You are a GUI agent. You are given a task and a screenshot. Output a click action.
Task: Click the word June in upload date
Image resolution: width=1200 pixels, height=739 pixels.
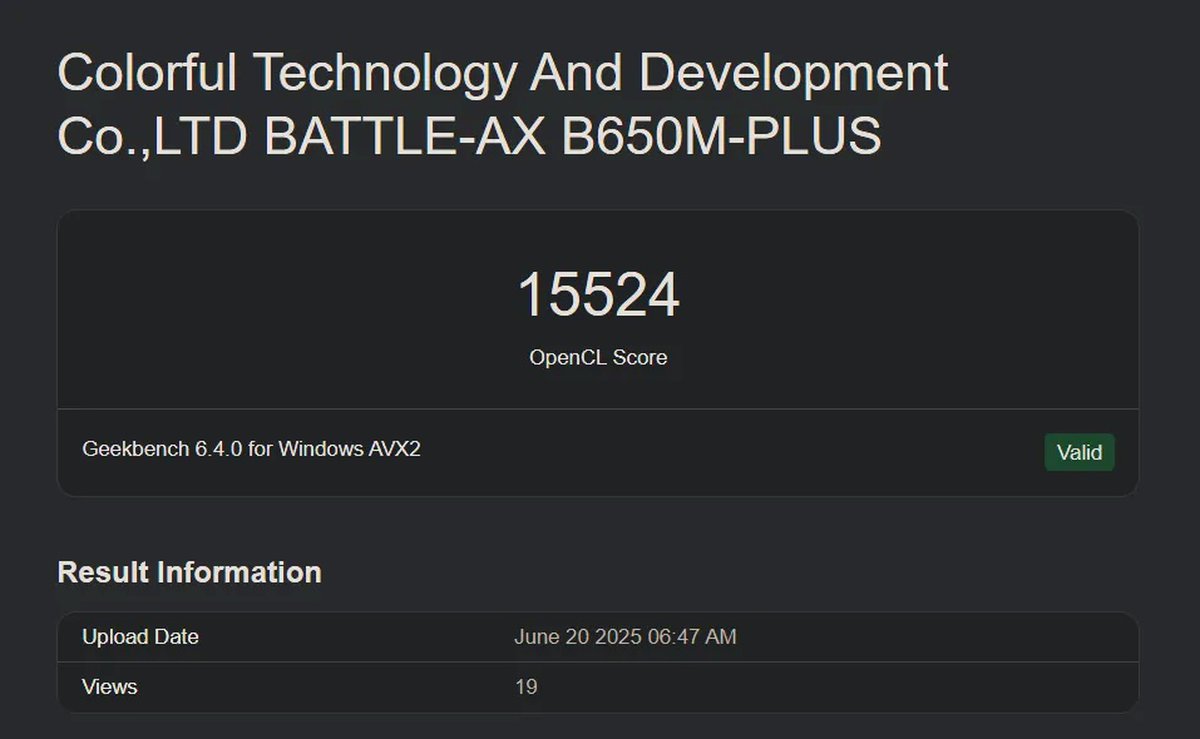538,637
